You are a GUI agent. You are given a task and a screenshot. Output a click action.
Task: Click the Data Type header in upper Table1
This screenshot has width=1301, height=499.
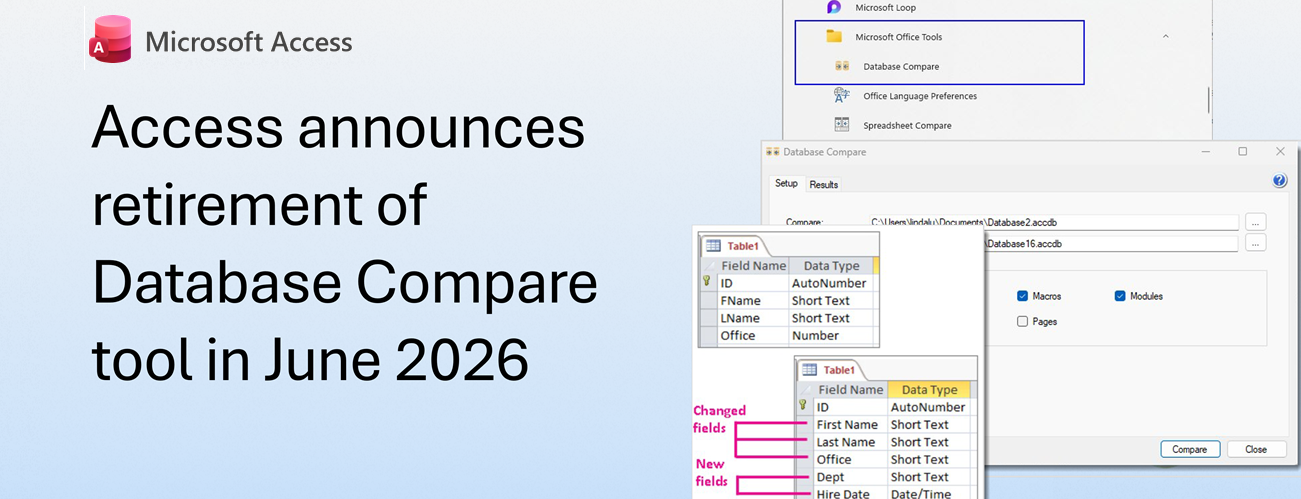(x=831, y=266)
